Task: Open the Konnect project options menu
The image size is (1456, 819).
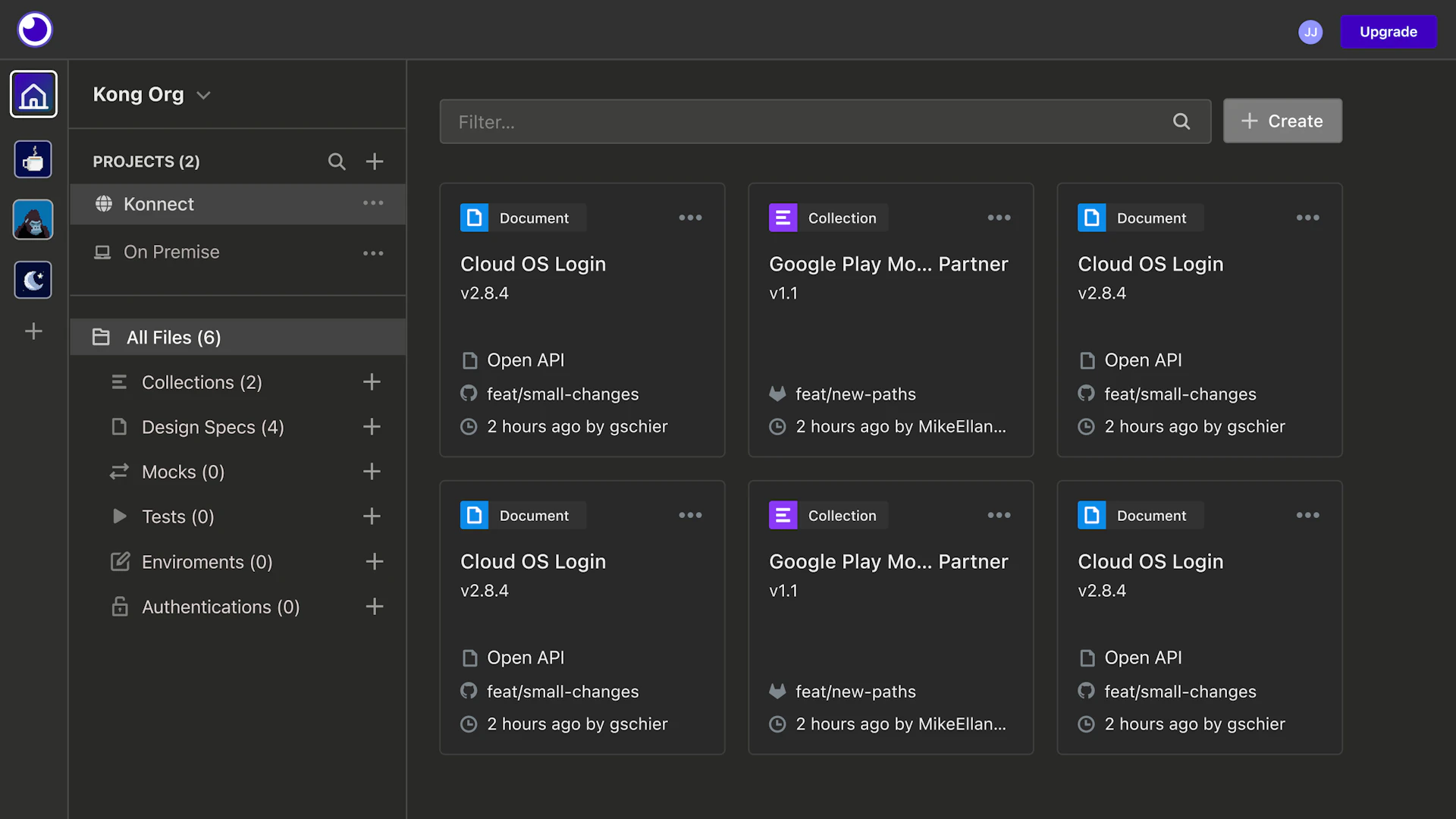Action: pos(373,203)
